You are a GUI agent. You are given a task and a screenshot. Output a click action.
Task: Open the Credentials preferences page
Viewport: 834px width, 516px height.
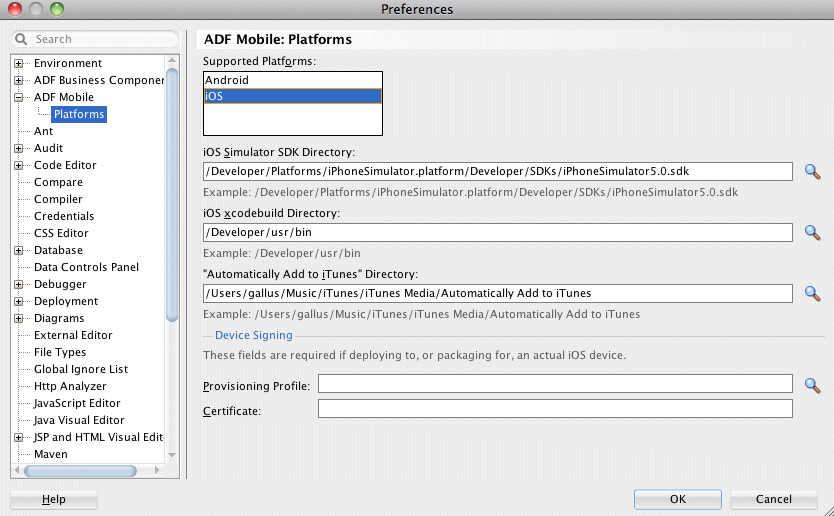click(64, 216)
